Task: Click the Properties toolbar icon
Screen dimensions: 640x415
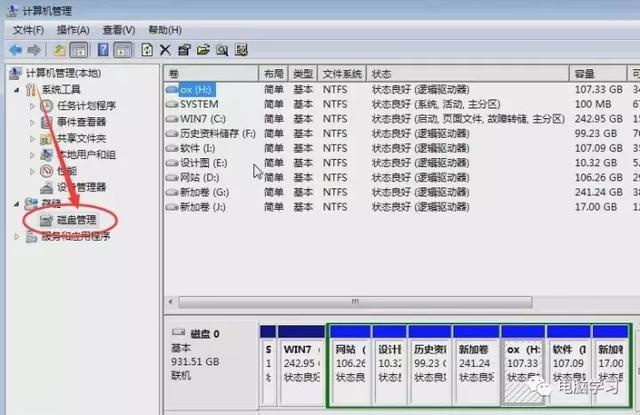Action: tap(184, 49)
